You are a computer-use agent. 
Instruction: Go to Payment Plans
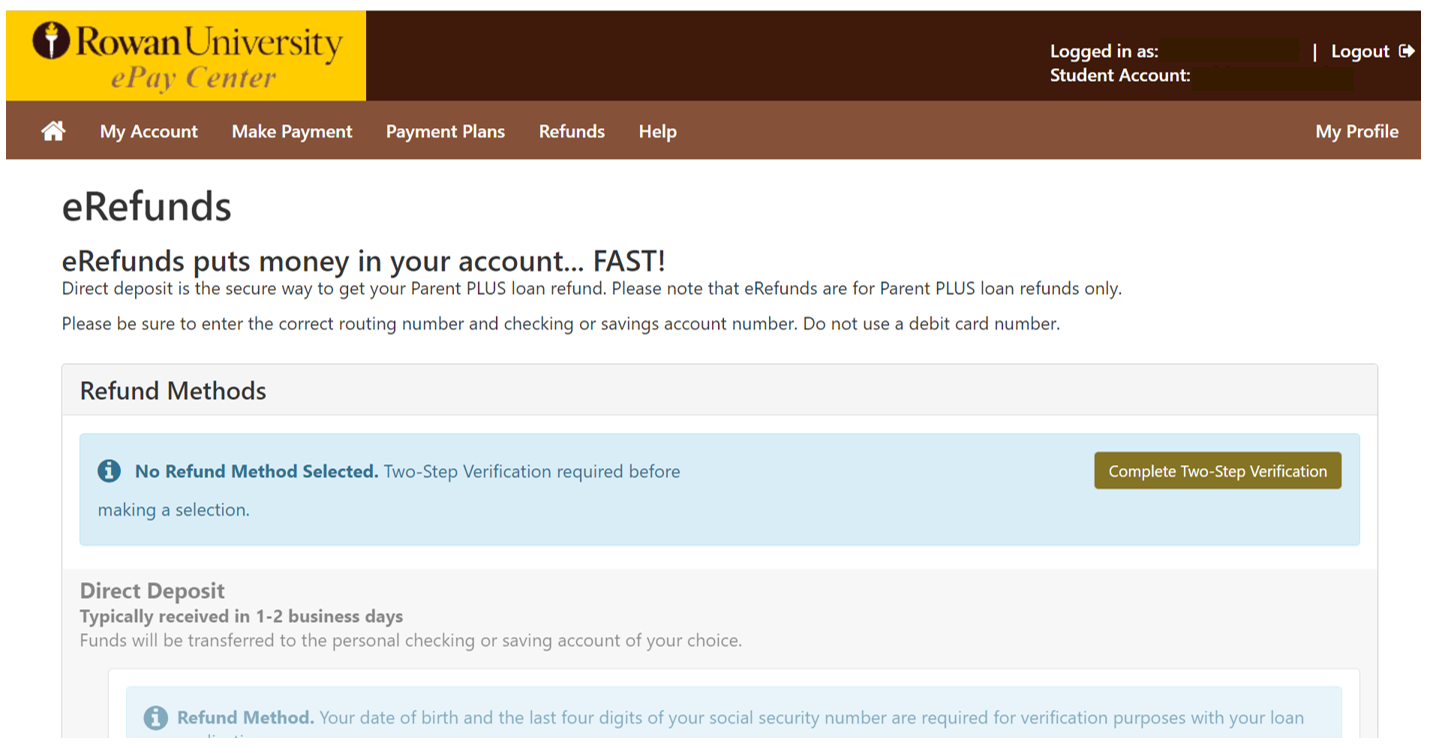pyautogui.click(x=445, y=131)
